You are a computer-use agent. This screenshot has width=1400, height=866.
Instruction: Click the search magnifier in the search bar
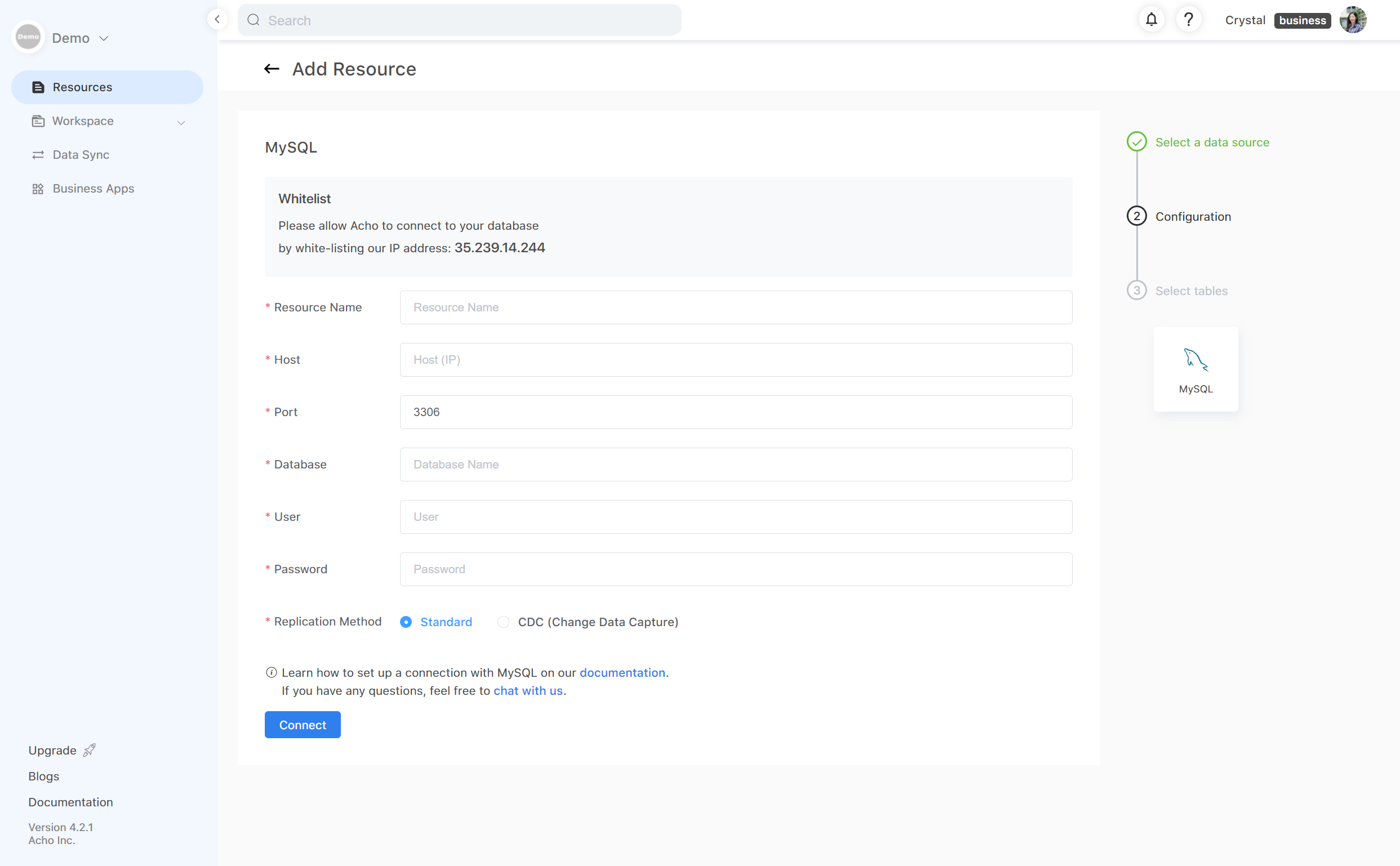253,20
